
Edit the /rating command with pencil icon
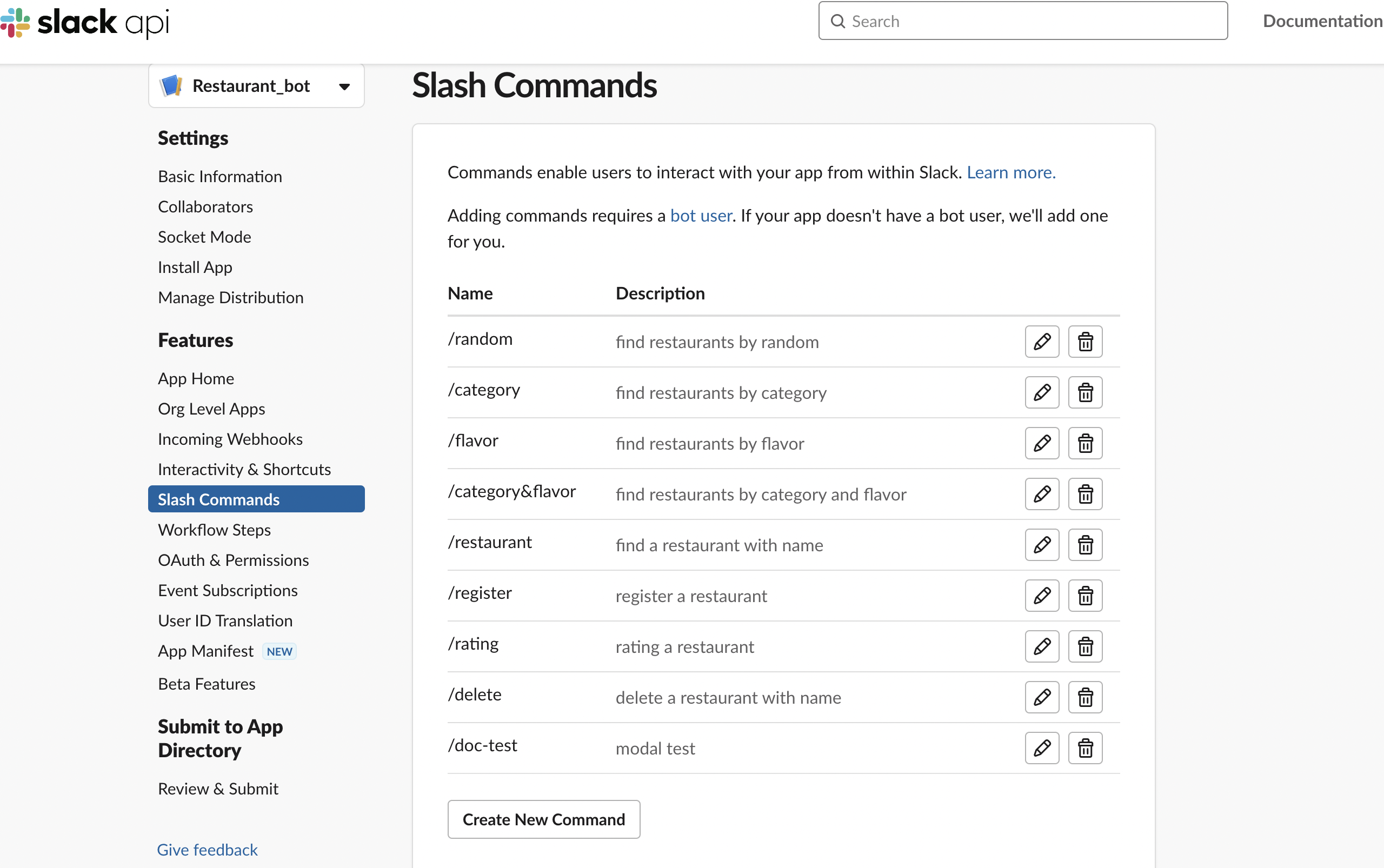[1042, 646]
